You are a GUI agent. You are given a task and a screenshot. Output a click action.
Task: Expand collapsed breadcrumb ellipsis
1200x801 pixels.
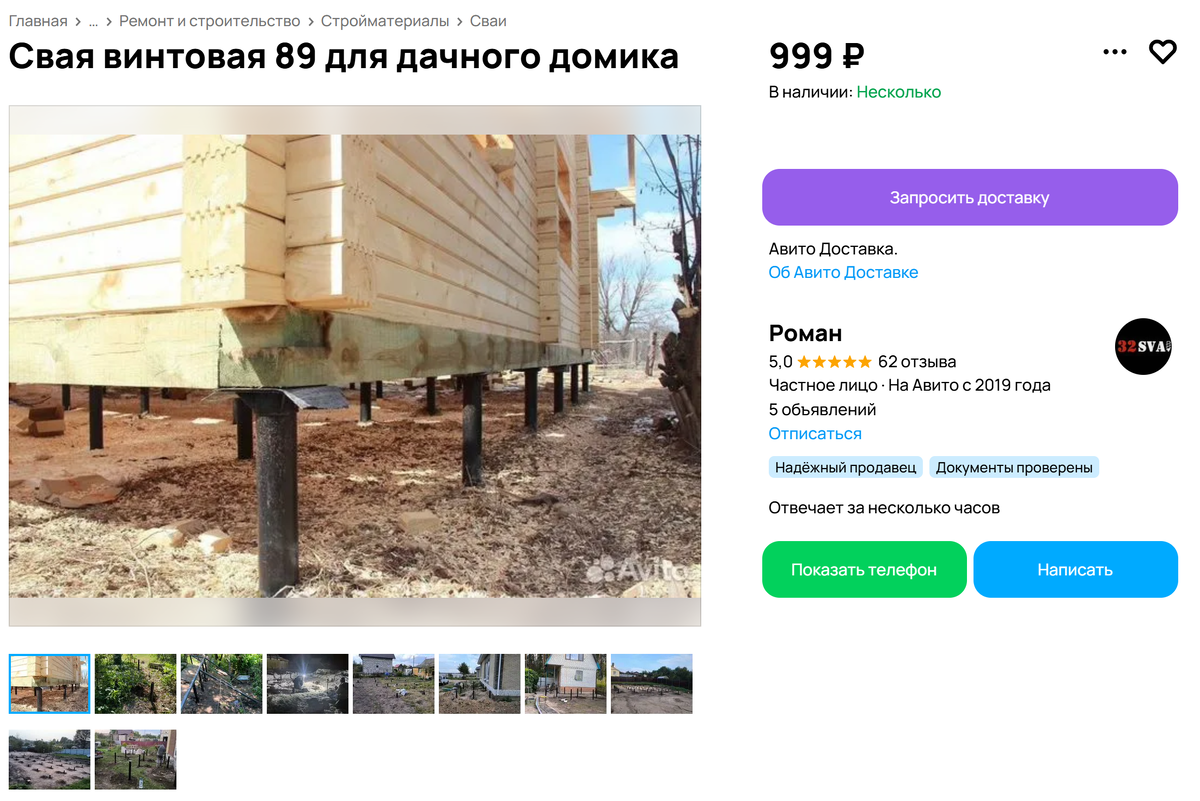[93, 21]
